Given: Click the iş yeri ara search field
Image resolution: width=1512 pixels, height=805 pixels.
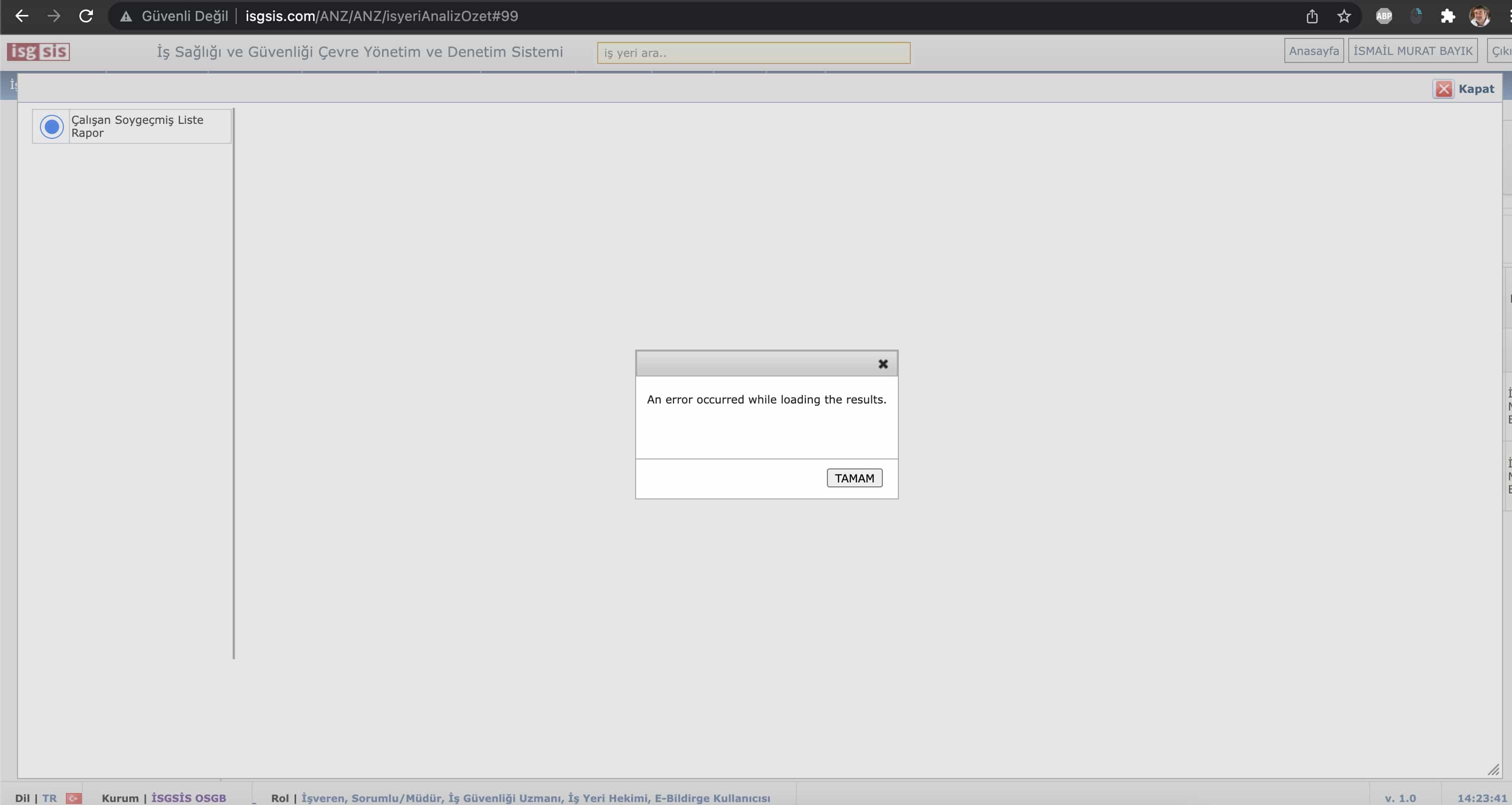Looking at the screenshot, I should (x=753, y=53).
